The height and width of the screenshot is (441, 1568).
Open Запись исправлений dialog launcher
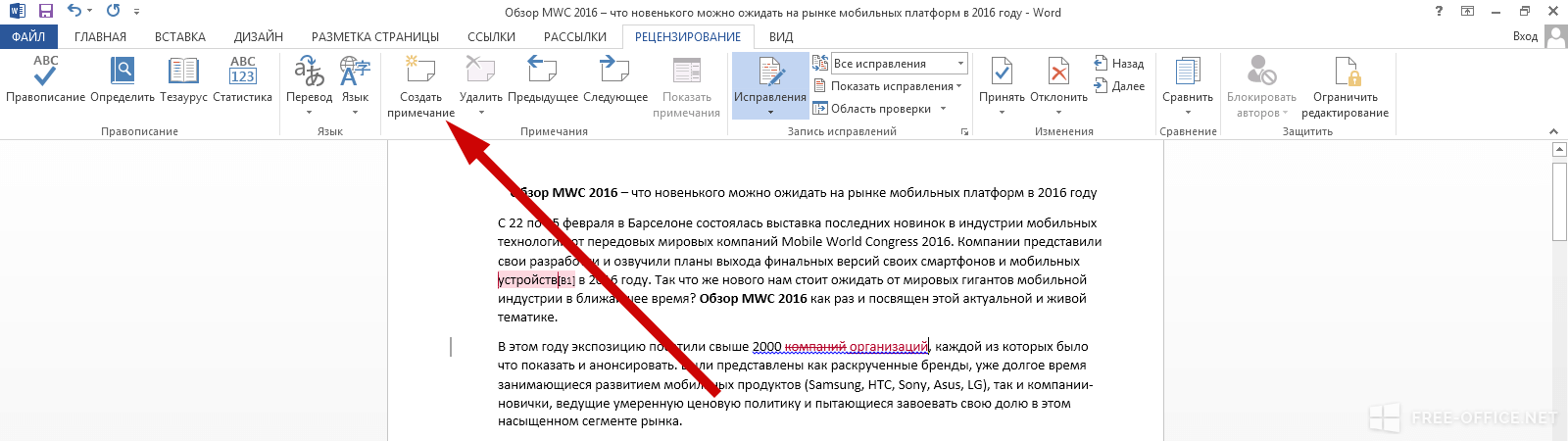point(964,131)
